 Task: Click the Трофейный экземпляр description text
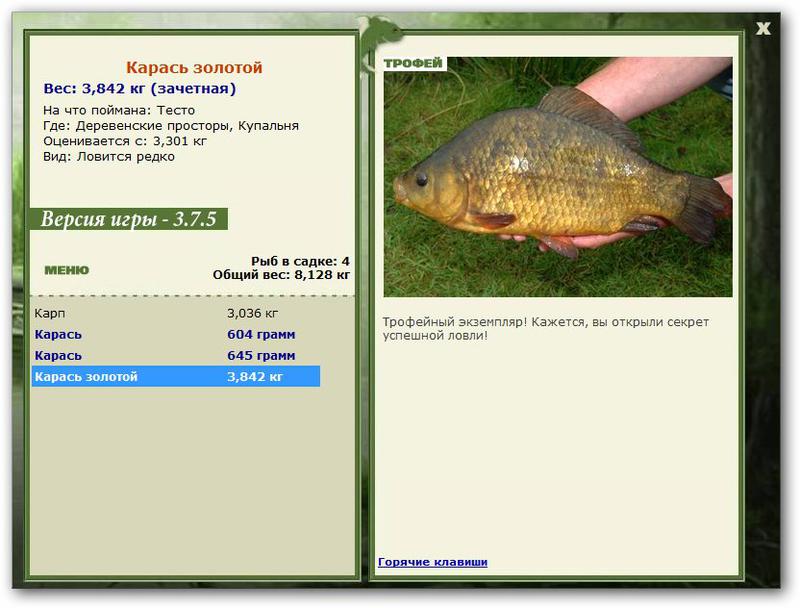click(545, 329)
